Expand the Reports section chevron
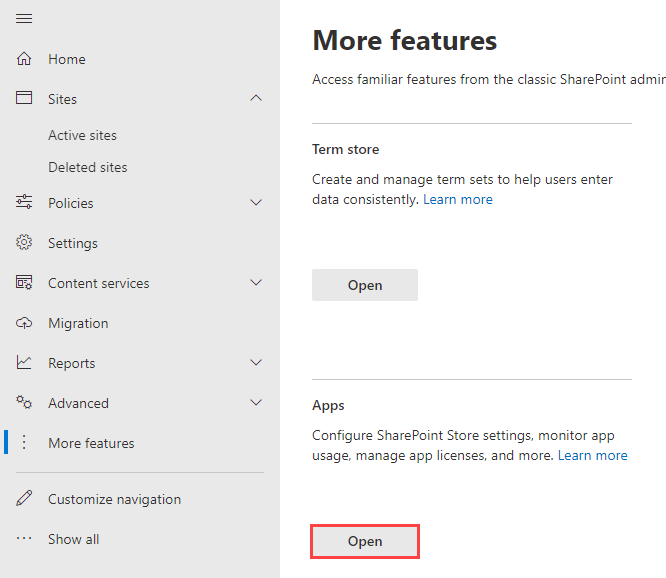Image resolution: width=666 pixels, height=578 pixels. point(256,363)
